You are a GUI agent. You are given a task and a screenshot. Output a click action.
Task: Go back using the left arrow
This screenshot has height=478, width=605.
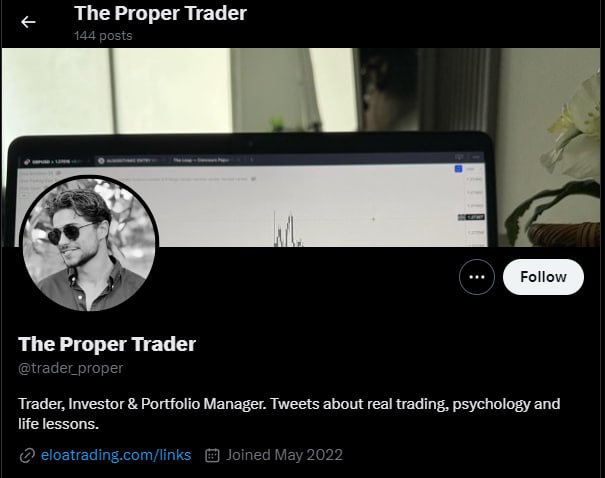pyautogui.click(x=28, y=22)
